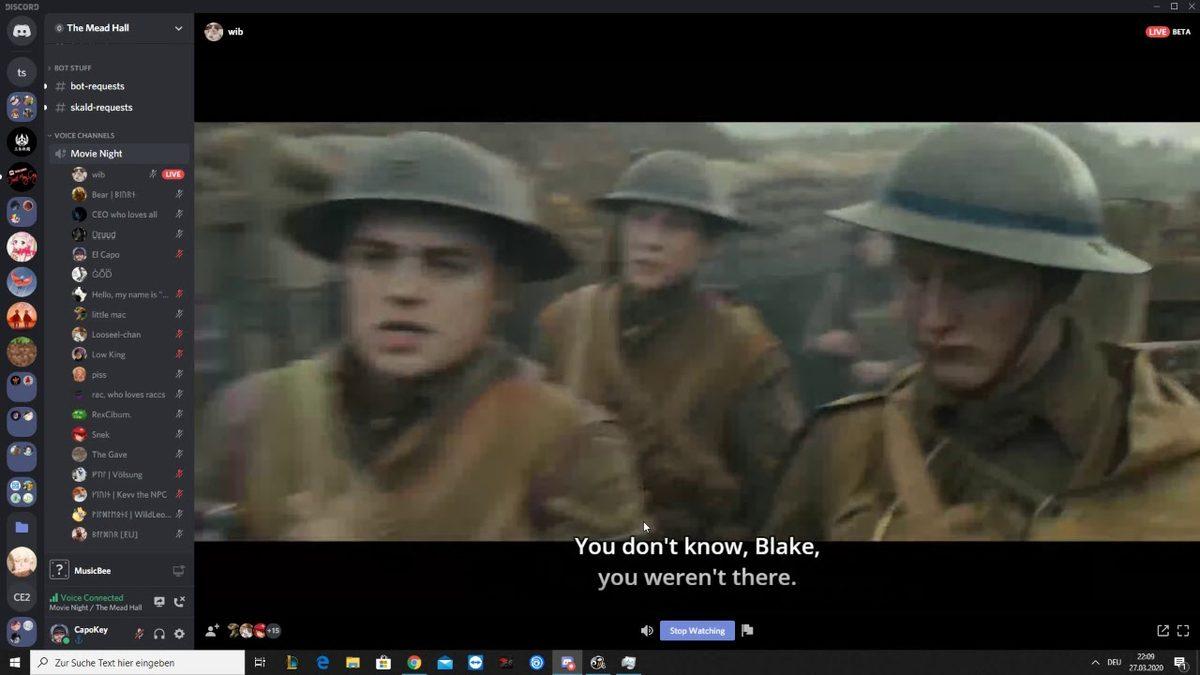Enter fullscreen mode for the stream

(1183, 631)
